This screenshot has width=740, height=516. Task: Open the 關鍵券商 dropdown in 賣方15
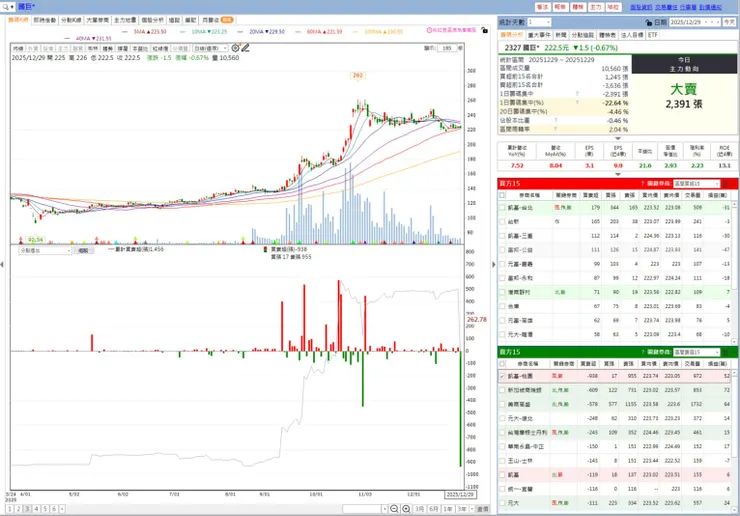[697, 352]
